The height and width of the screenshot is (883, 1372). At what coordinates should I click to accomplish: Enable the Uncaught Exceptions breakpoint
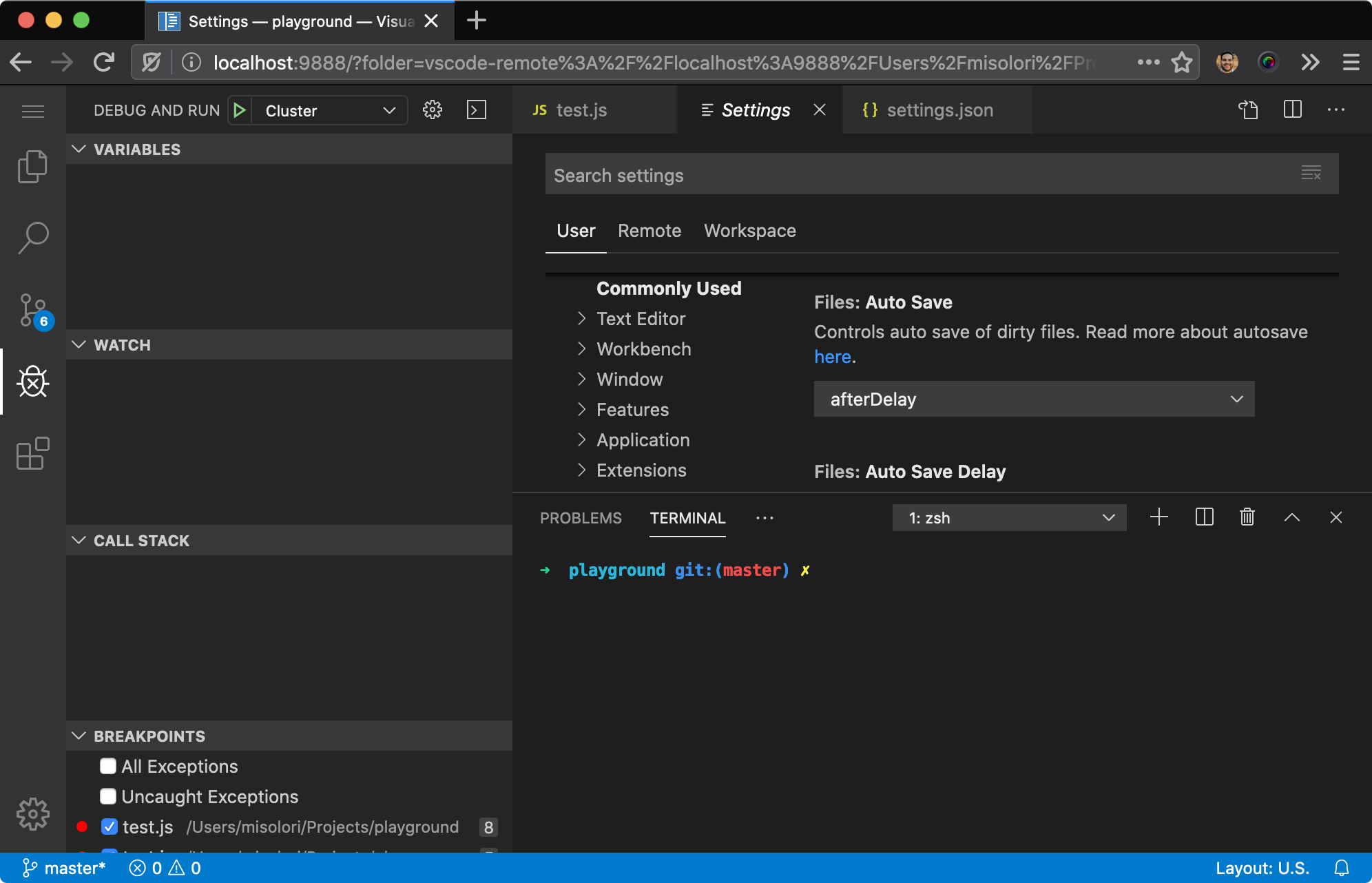(108, 796)
